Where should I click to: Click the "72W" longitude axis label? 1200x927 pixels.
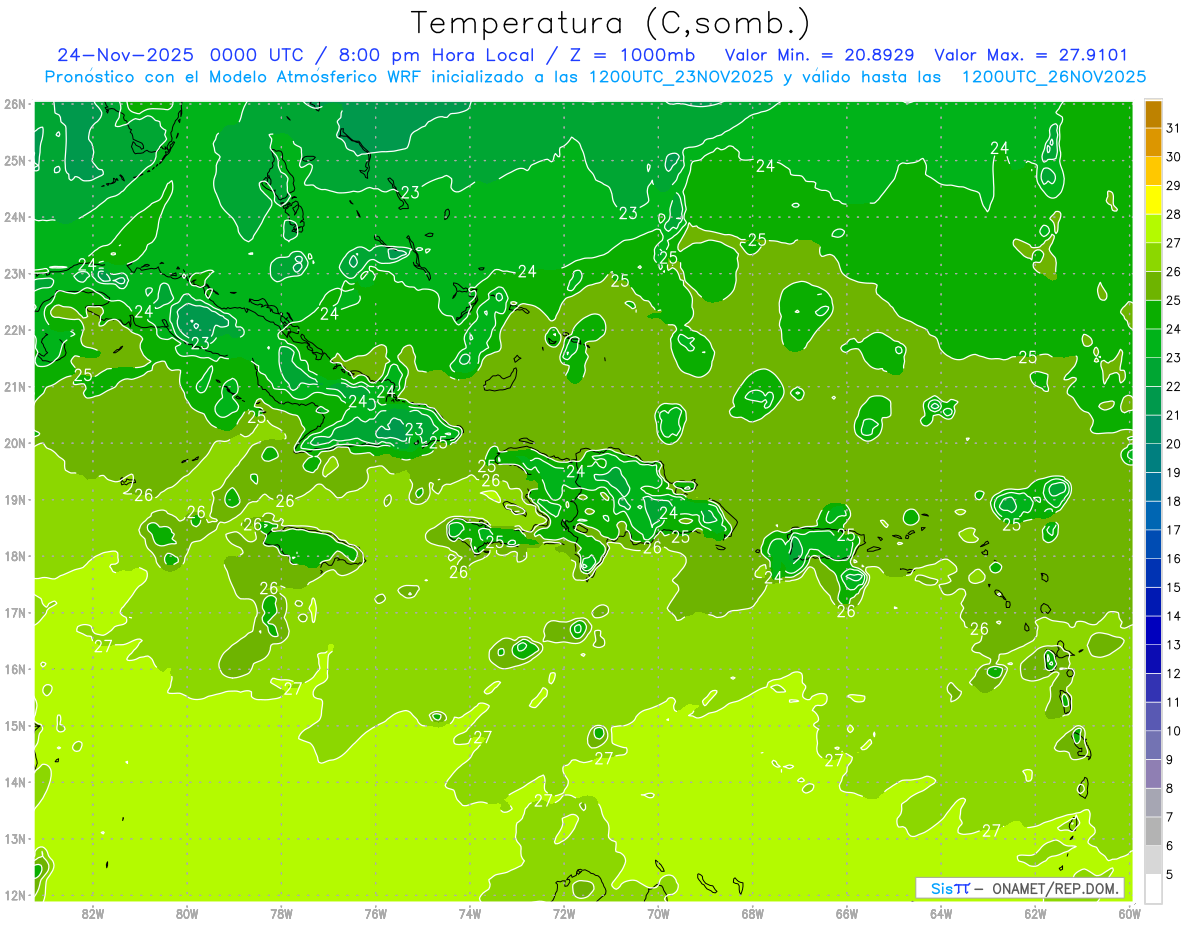pos(564,913)
